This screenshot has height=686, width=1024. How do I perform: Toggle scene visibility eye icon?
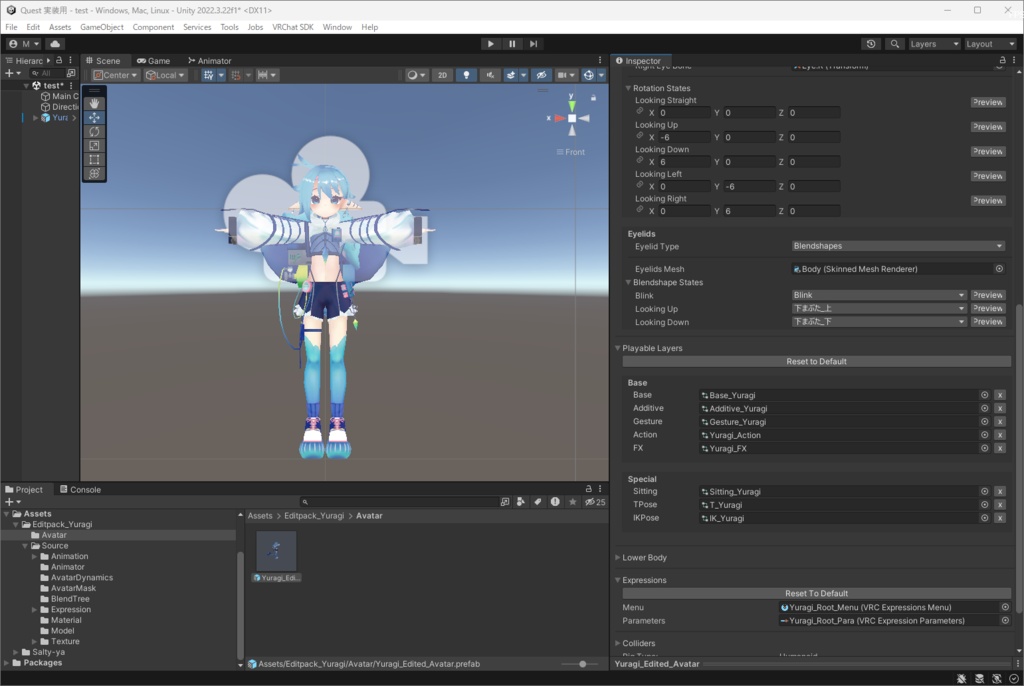[x=541, y=75]
